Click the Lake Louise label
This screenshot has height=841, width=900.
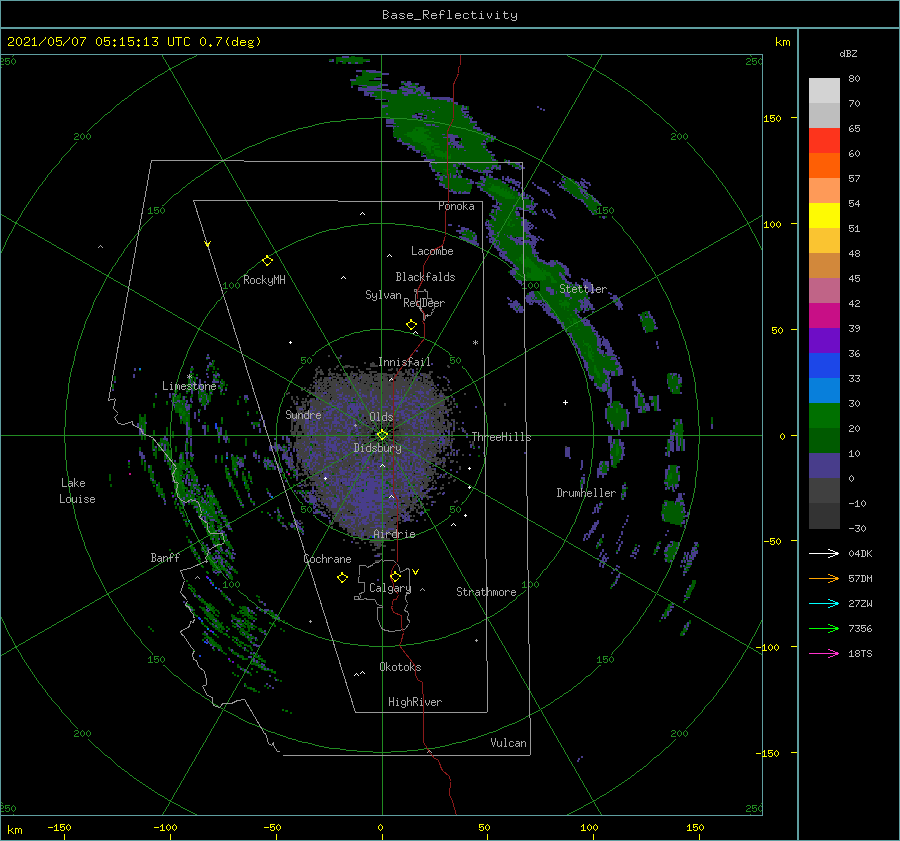(77, 491)
